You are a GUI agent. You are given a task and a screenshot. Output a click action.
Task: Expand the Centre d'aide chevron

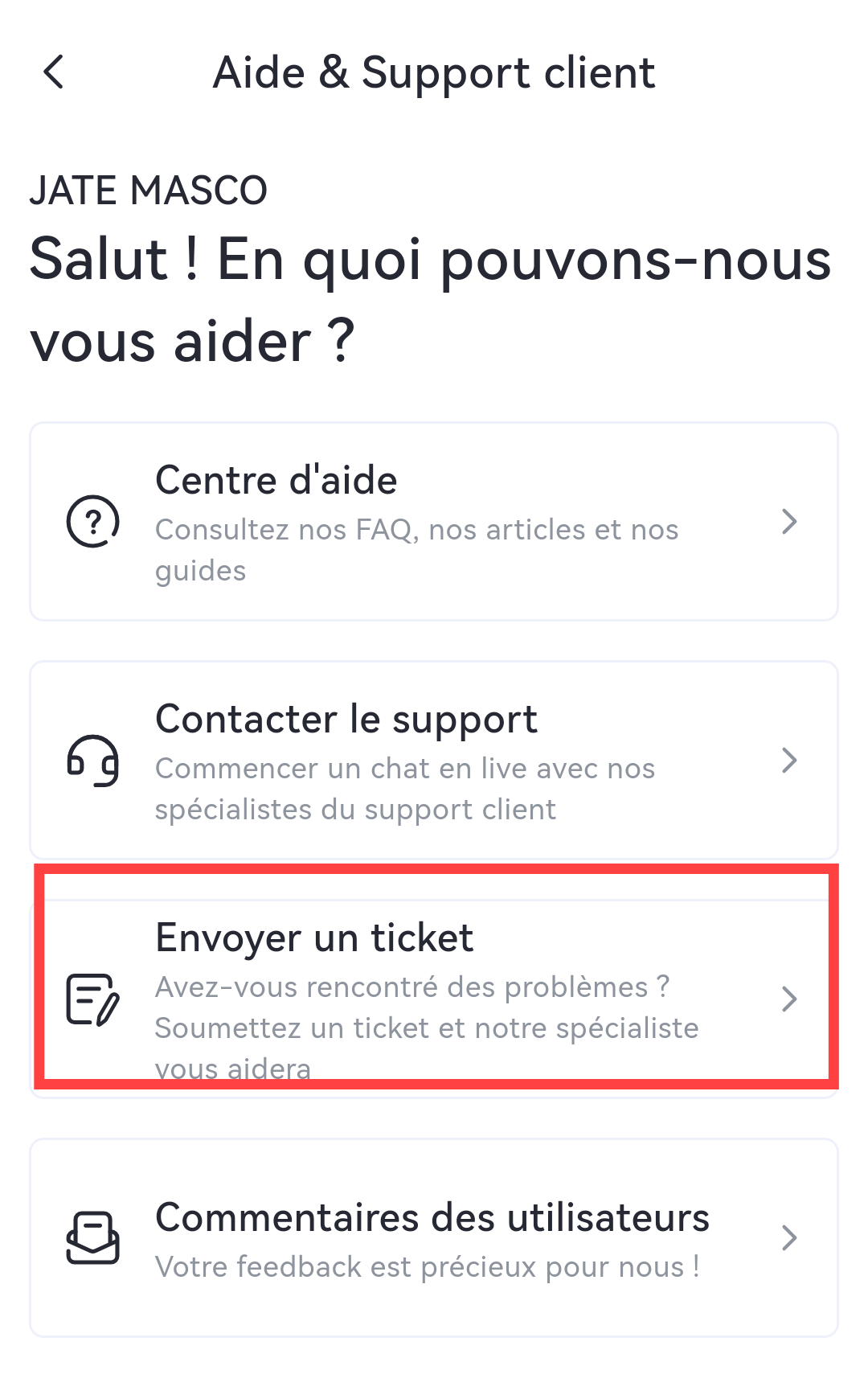(x=789, y=522)
